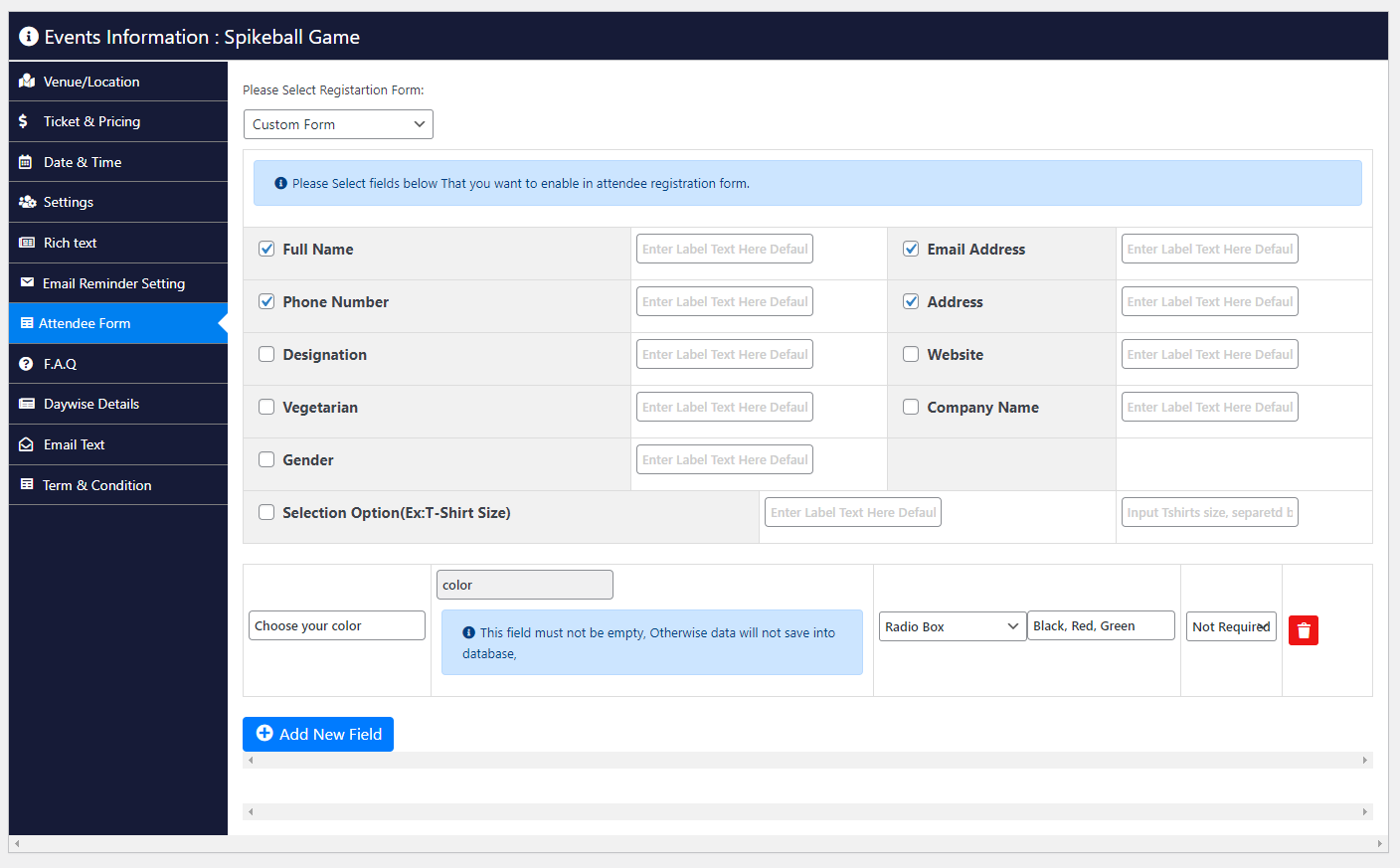
Task: Click the envelope icon for Email Reminder Setting
Action: [27, 283]
